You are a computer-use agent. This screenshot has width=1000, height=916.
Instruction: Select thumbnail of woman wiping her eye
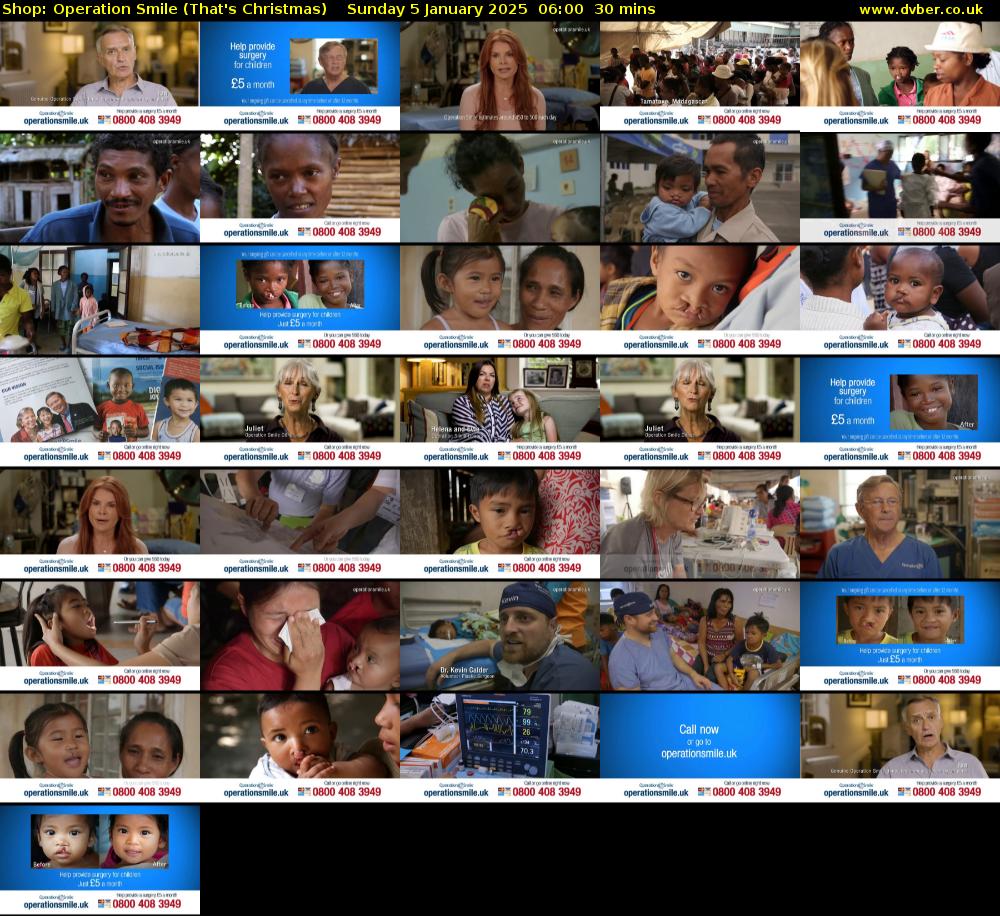(x=500, y=188)
